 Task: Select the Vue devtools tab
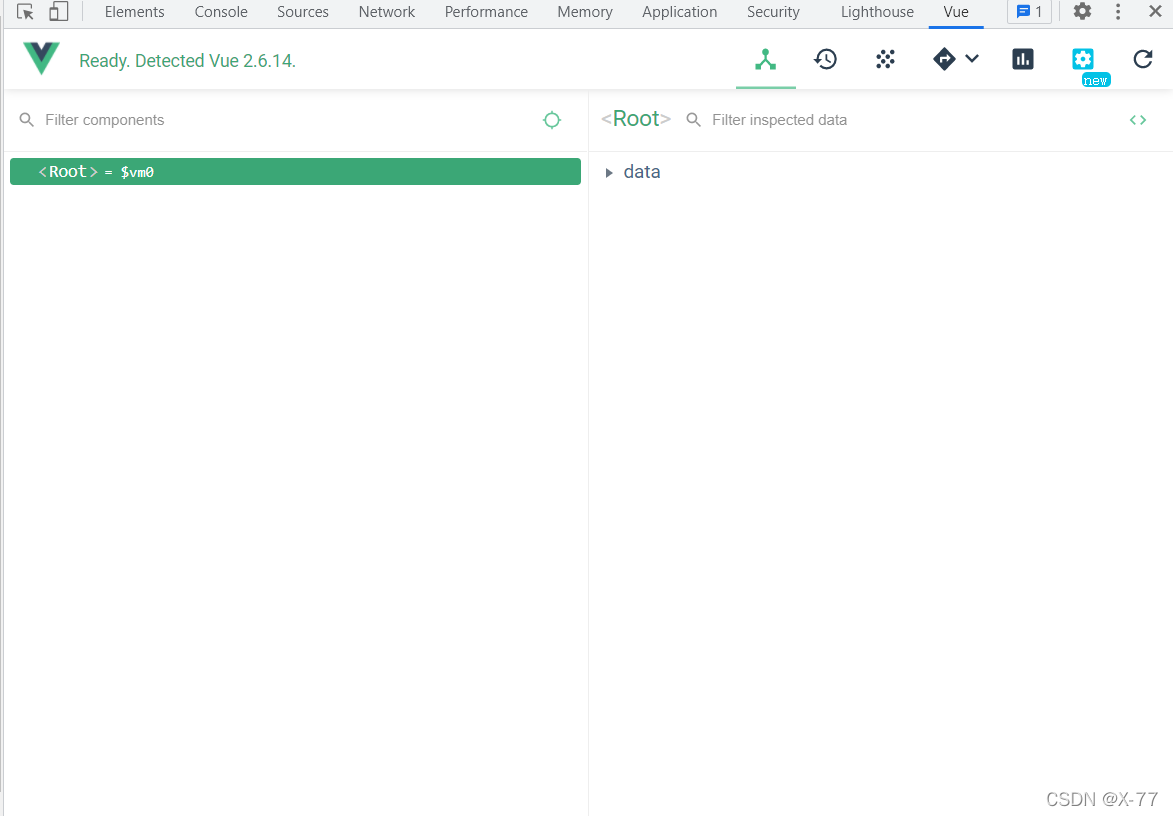(956, 12)
